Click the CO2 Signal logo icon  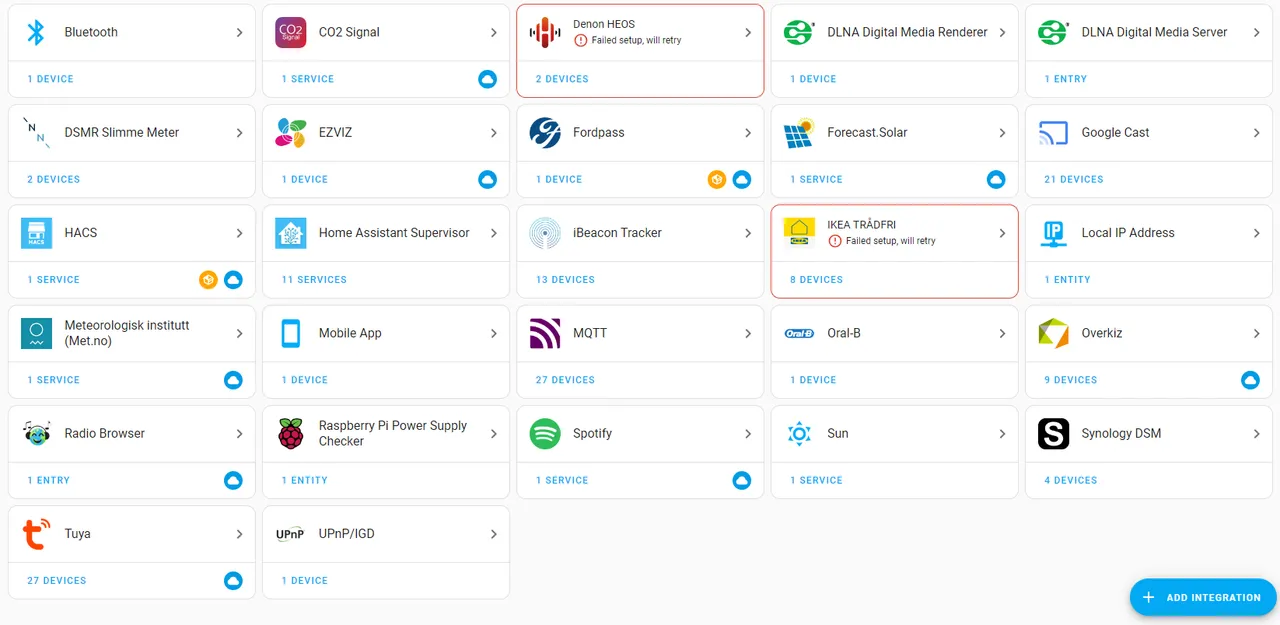[290, 32]
